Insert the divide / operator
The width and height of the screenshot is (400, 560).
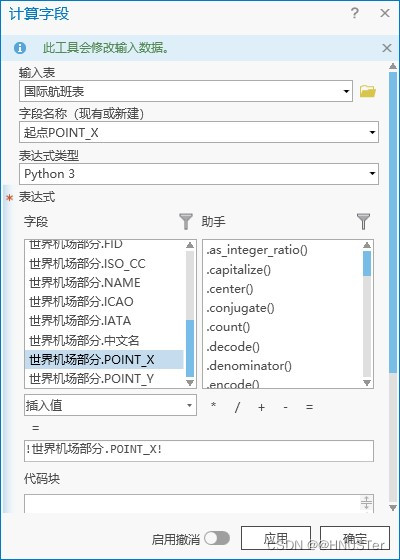pyautogui.click(x=237, y=407)
